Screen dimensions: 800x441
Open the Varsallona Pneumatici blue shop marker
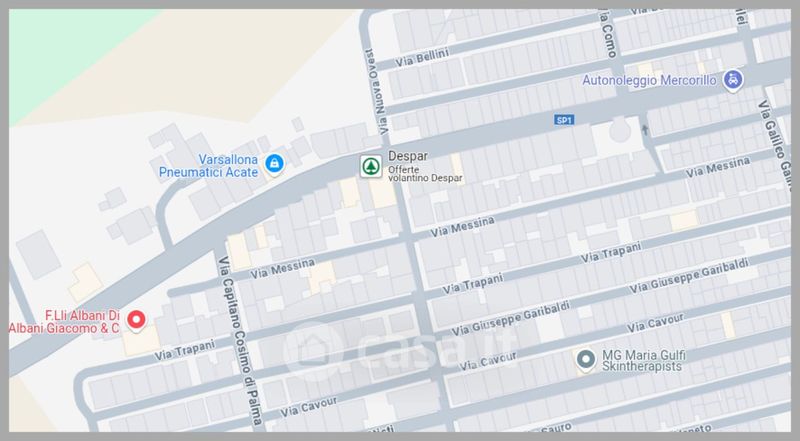tap(274, 164)
